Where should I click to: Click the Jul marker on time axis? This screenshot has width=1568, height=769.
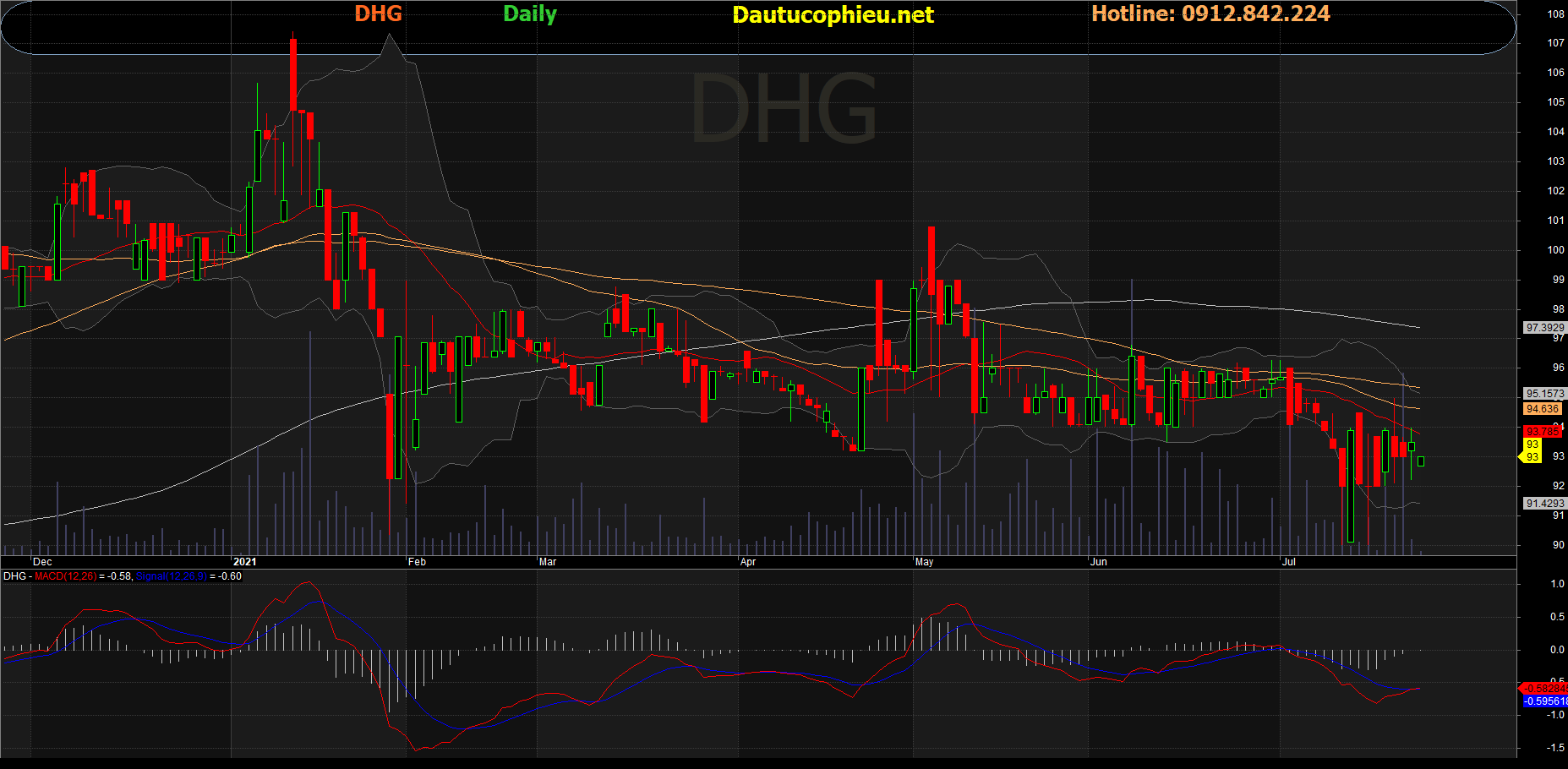point(1288,562)
